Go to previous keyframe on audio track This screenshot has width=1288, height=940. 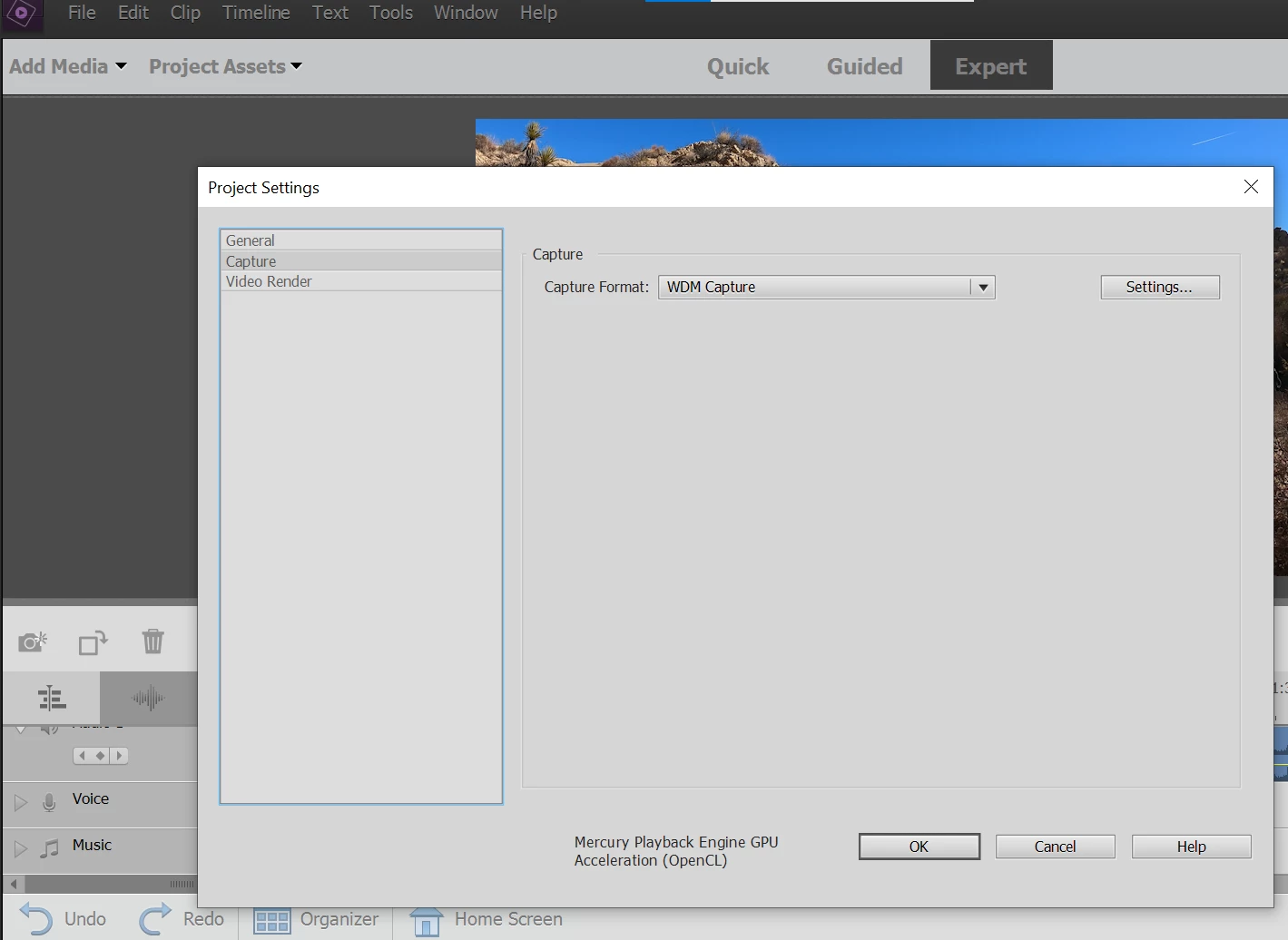click(x=82, y=756)
